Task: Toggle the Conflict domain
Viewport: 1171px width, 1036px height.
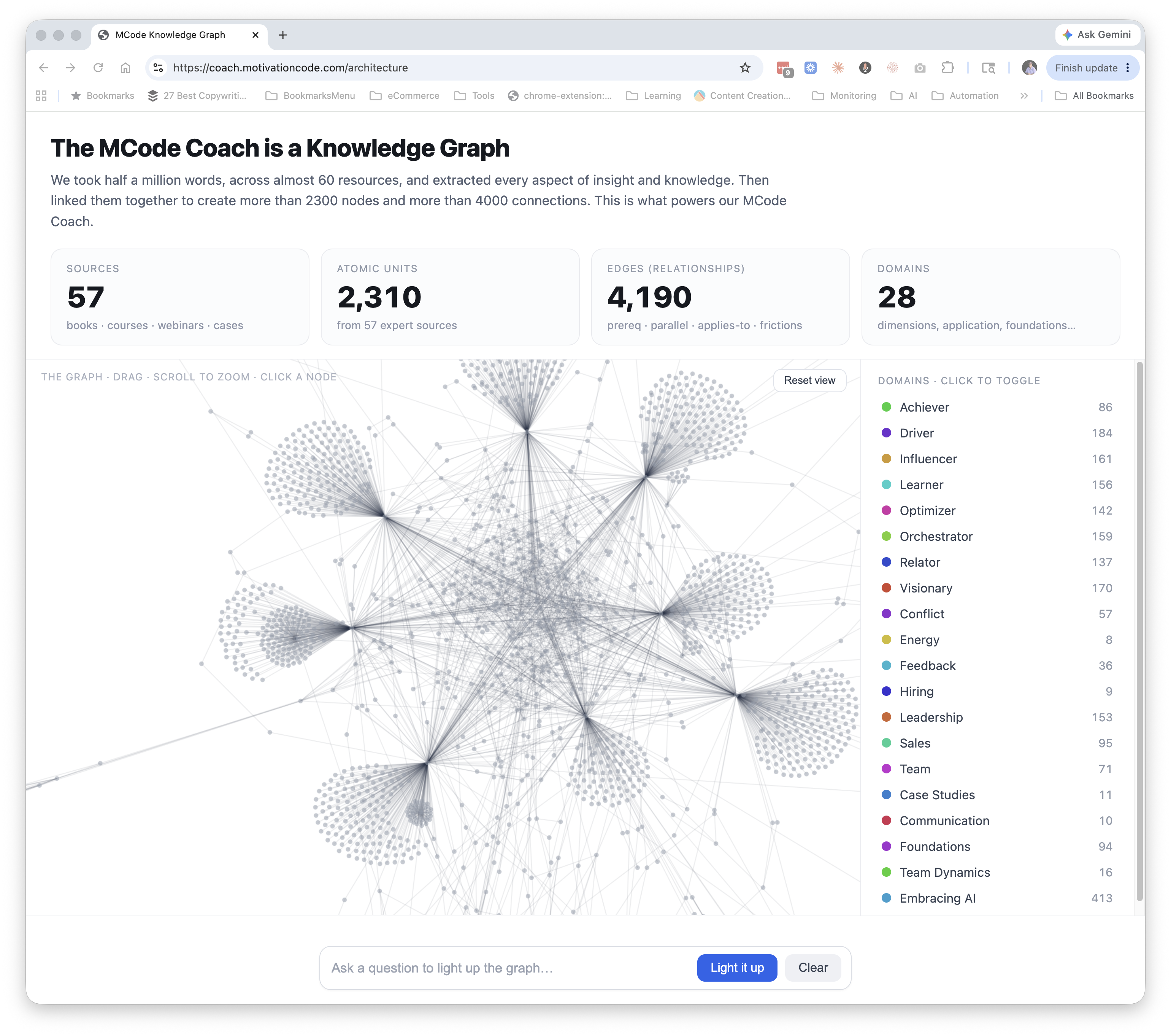Action: 996,614
